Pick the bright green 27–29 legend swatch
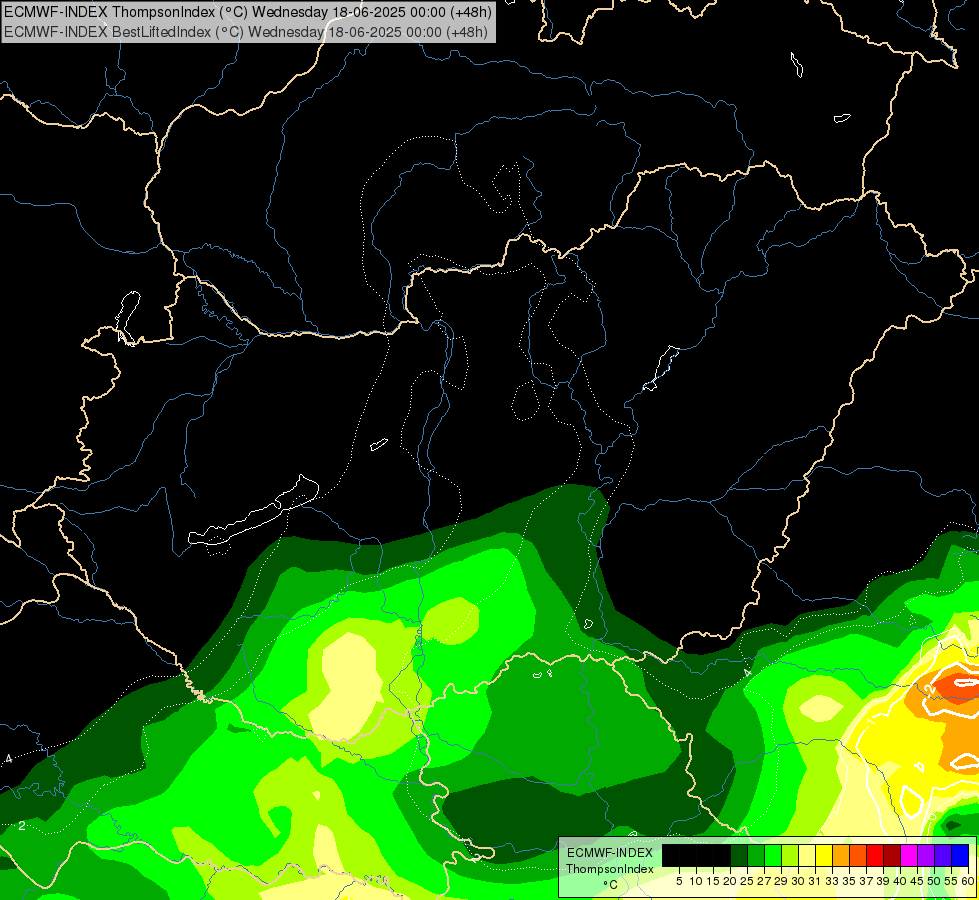979x900 pixels. coord(773,855)
